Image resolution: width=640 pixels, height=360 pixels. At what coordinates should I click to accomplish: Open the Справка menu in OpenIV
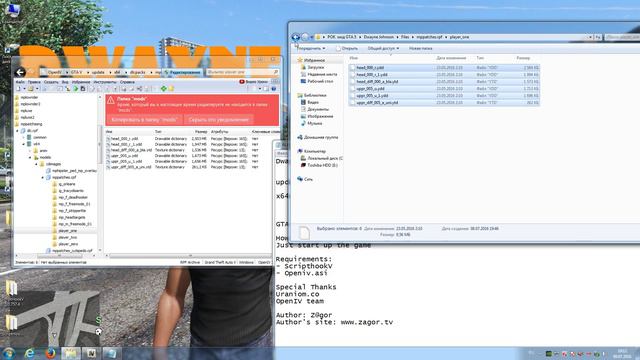click(127, 82)
